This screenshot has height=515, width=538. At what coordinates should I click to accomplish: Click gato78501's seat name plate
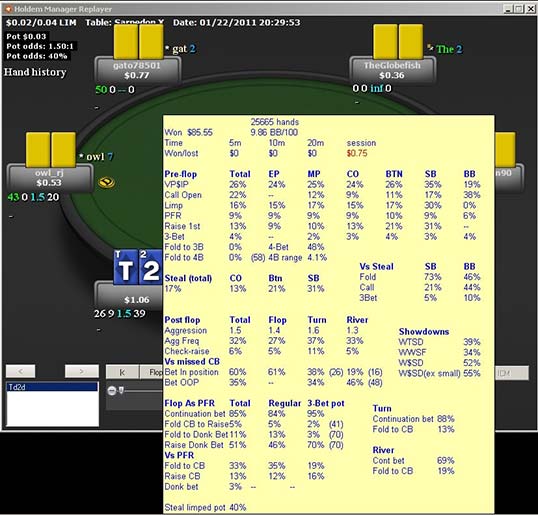[x=137, y=70]
